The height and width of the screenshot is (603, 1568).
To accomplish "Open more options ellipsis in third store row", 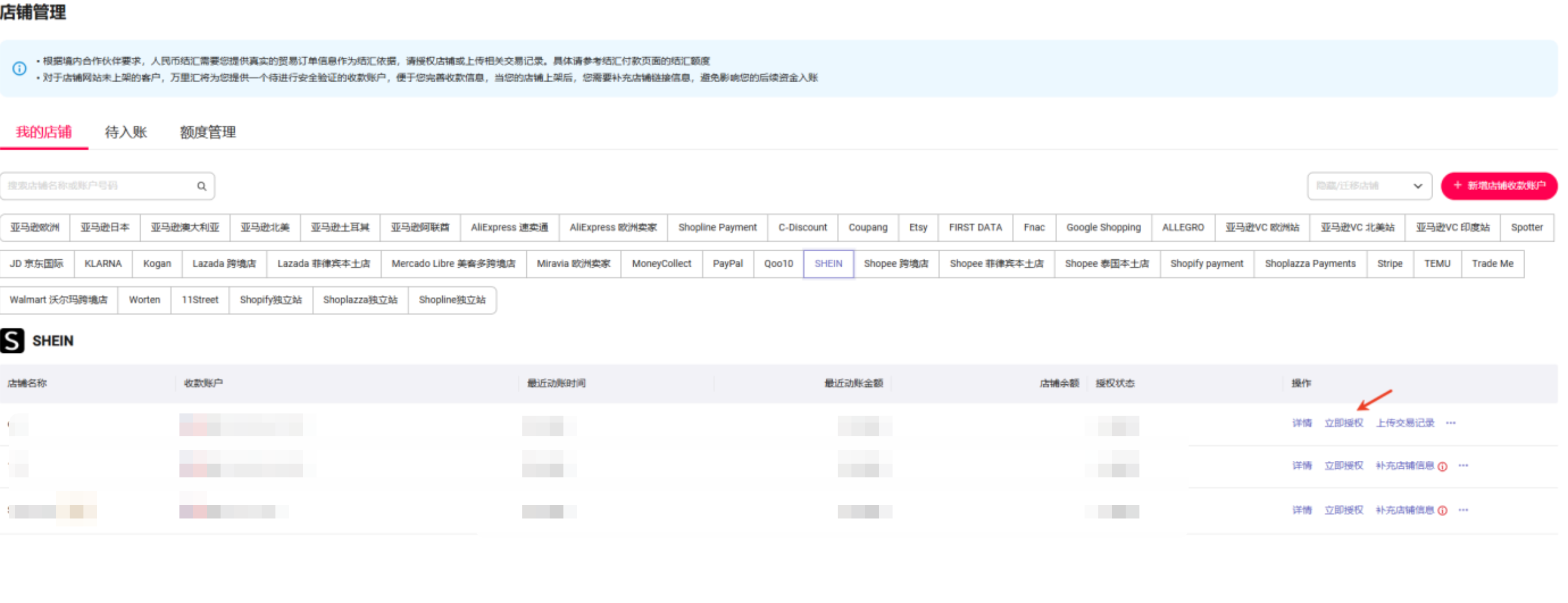I will click(1463, 510).
